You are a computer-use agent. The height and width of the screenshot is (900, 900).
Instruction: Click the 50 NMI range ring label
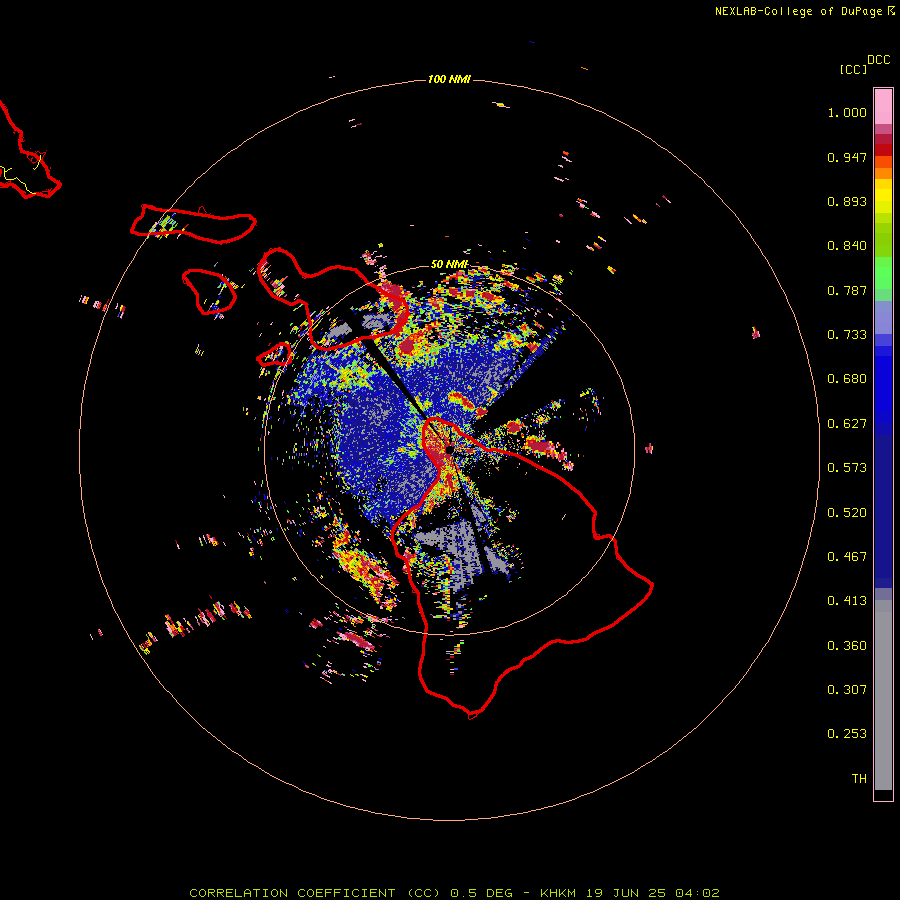449,264
